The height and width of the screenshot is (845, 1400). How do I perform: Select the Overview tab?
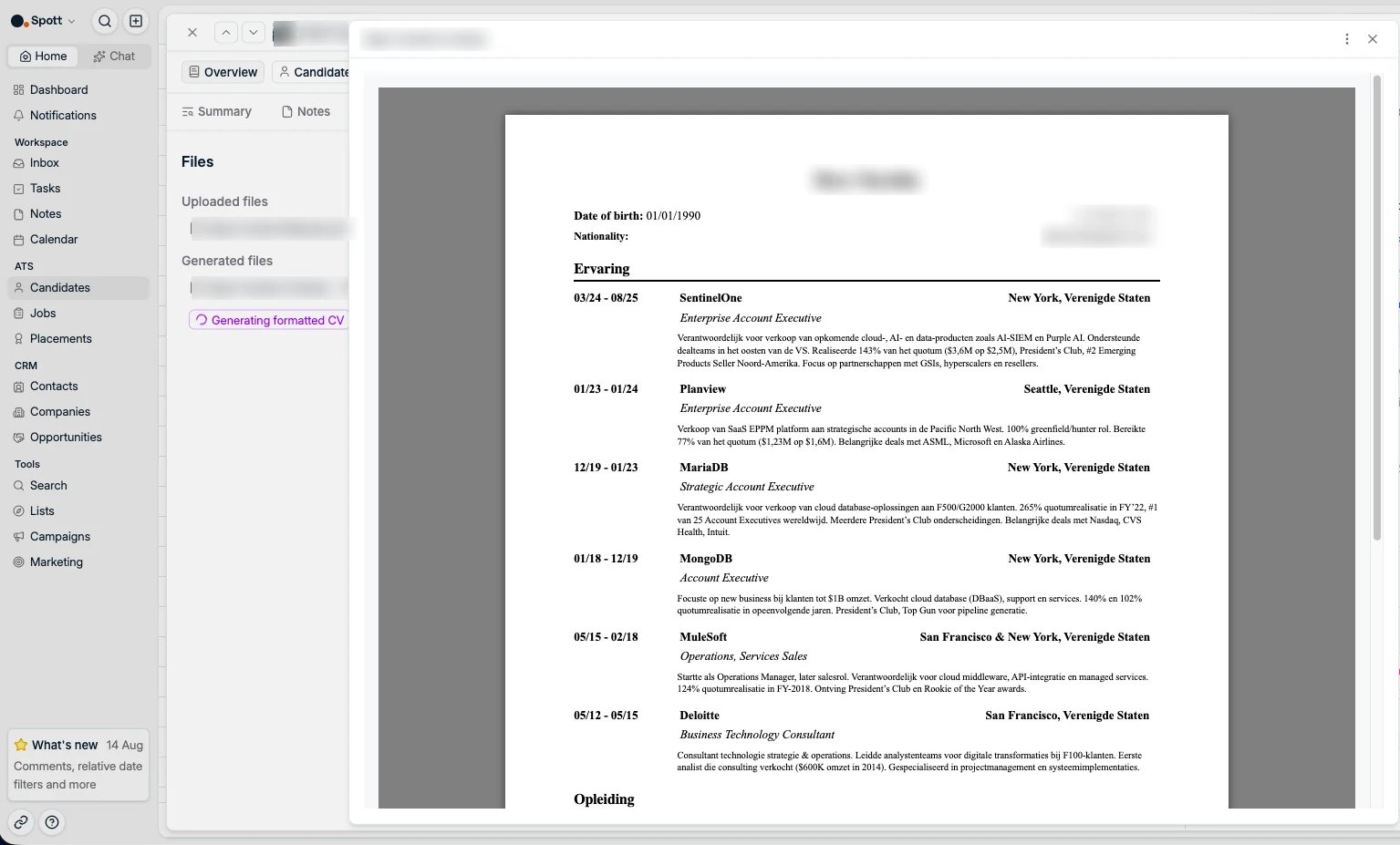coord(223,72)
